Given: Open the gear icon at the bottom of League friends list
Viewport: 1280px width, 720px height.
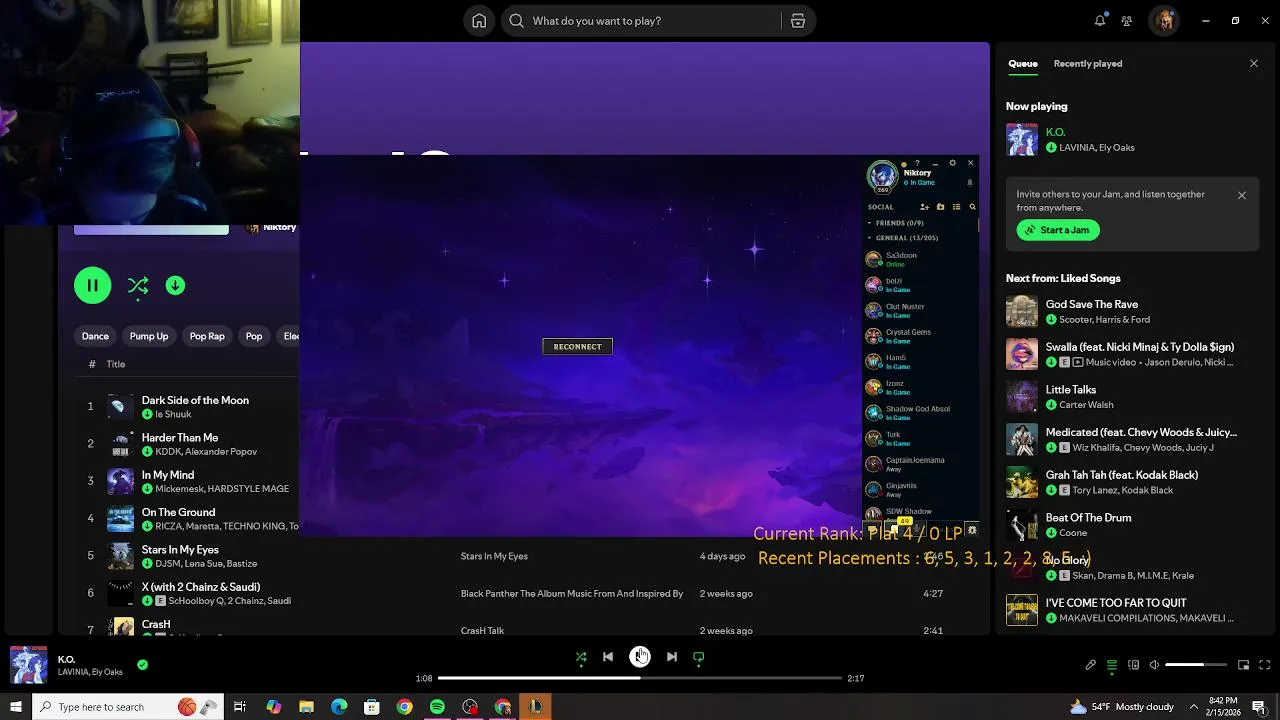Looking at the screenshot, I should coord(971,530).
